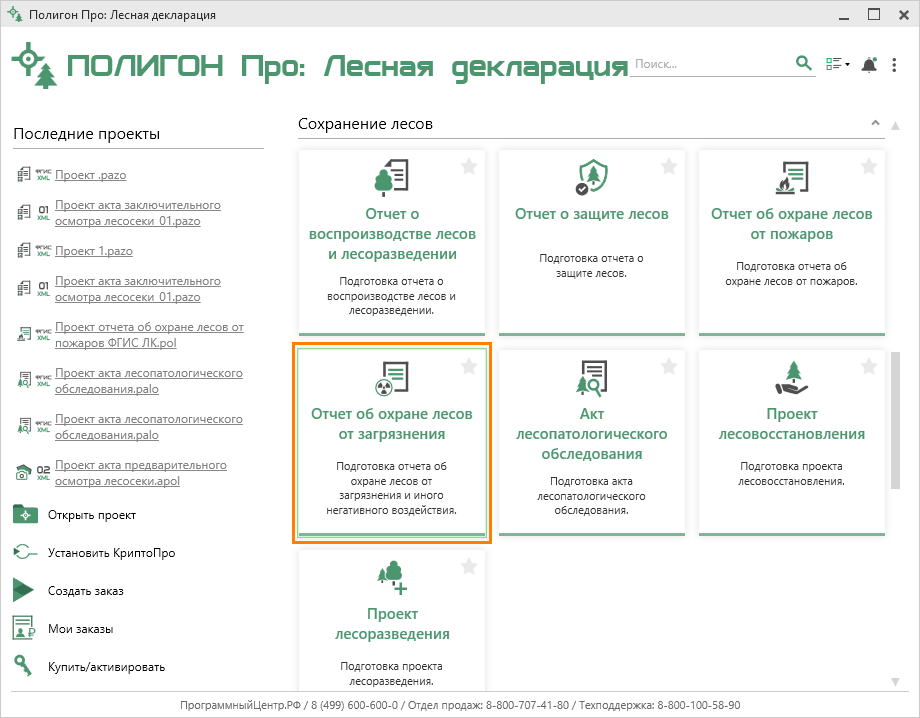The height and width of the screenshot is (718, 920).
Task: Favorite the Отчет о защите лесов card
Action: click(669, 167)
